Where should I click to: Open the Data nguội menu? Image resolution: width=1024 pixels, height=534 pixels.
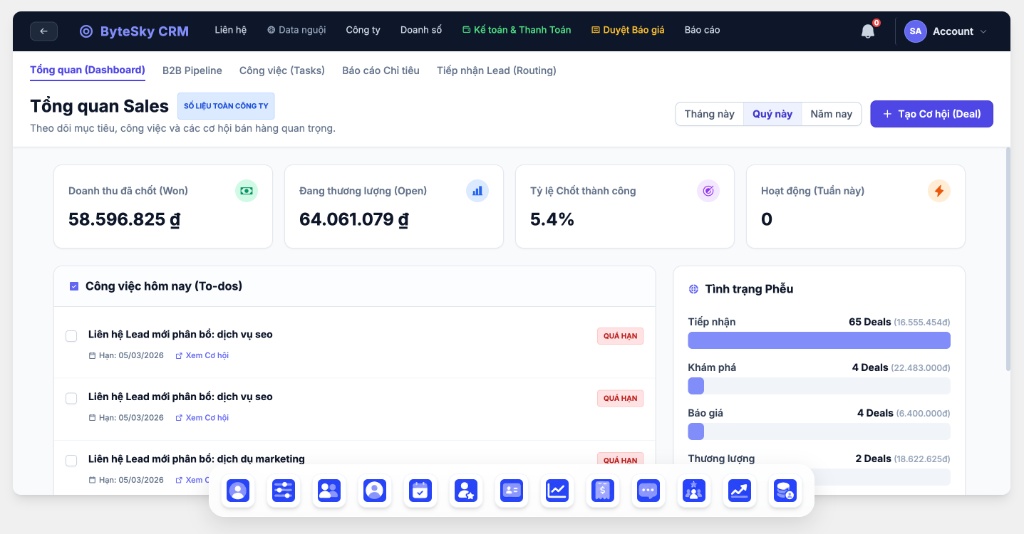pyautogui.click(x=296, y=30)
